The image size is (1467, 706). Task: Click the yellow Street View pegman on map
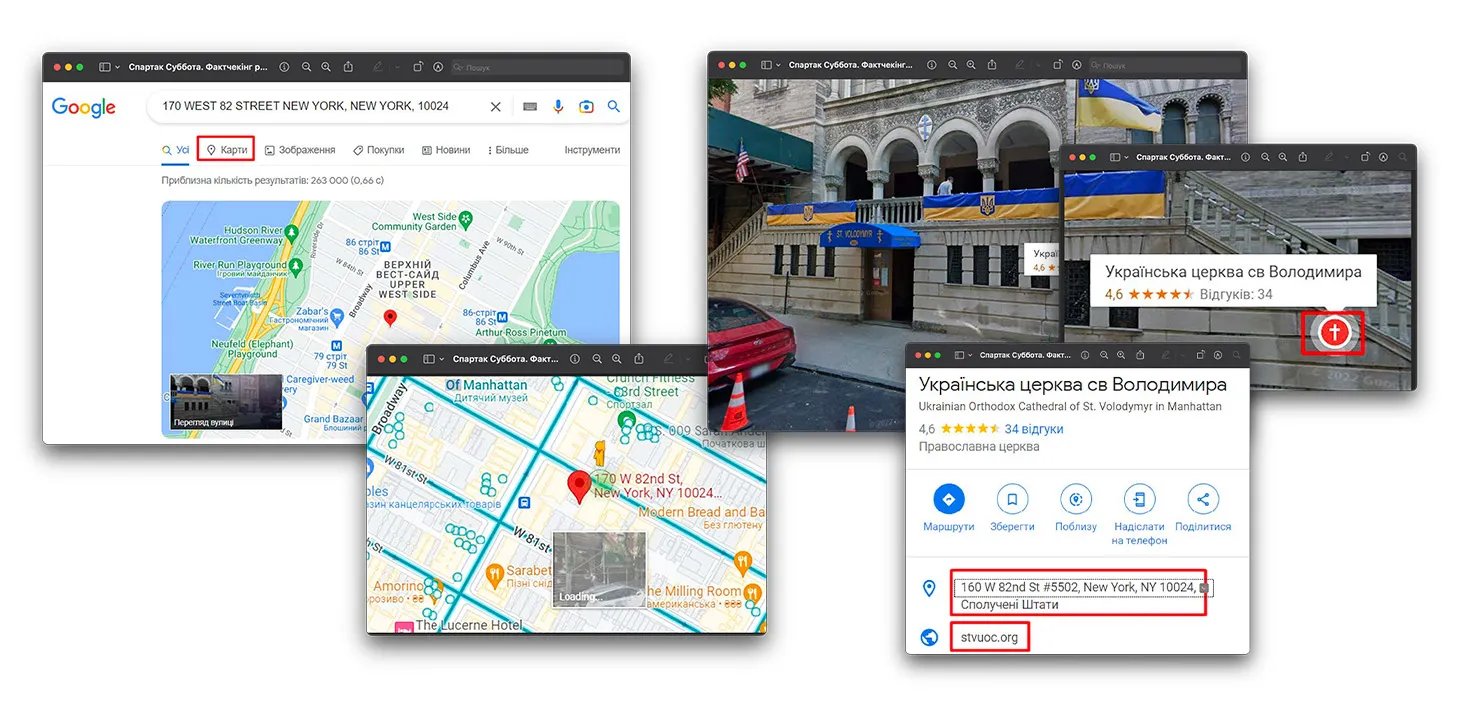599,453
